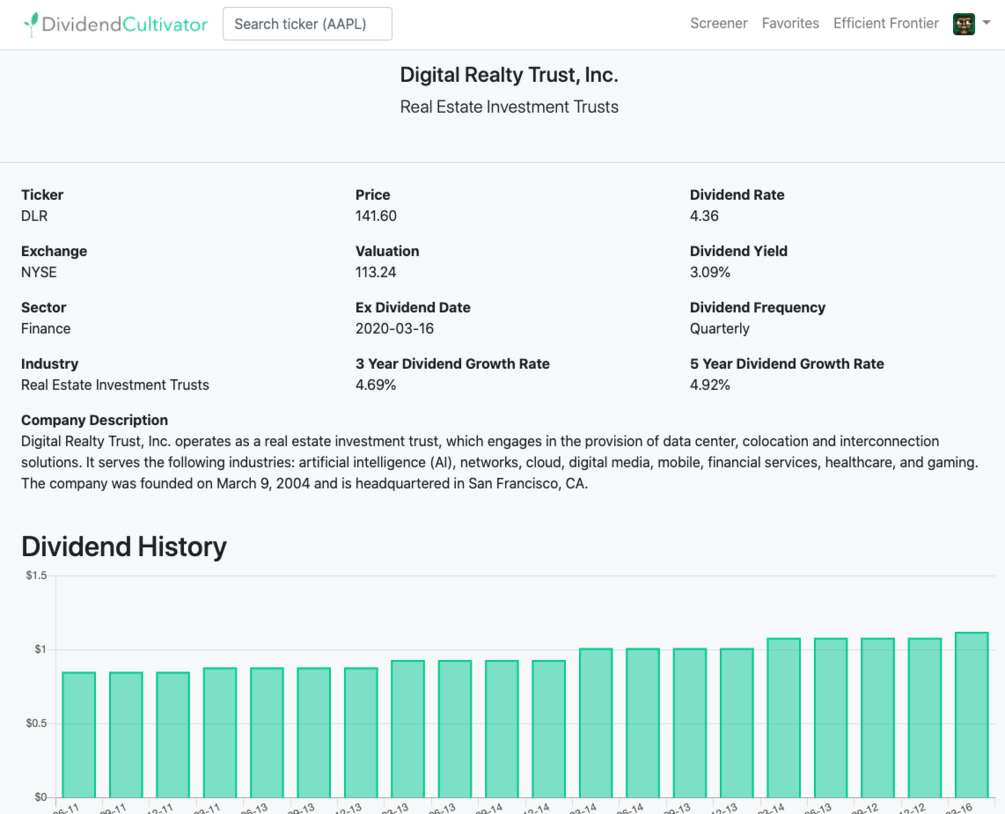Click the valuation value 113.24

point(376,272)
